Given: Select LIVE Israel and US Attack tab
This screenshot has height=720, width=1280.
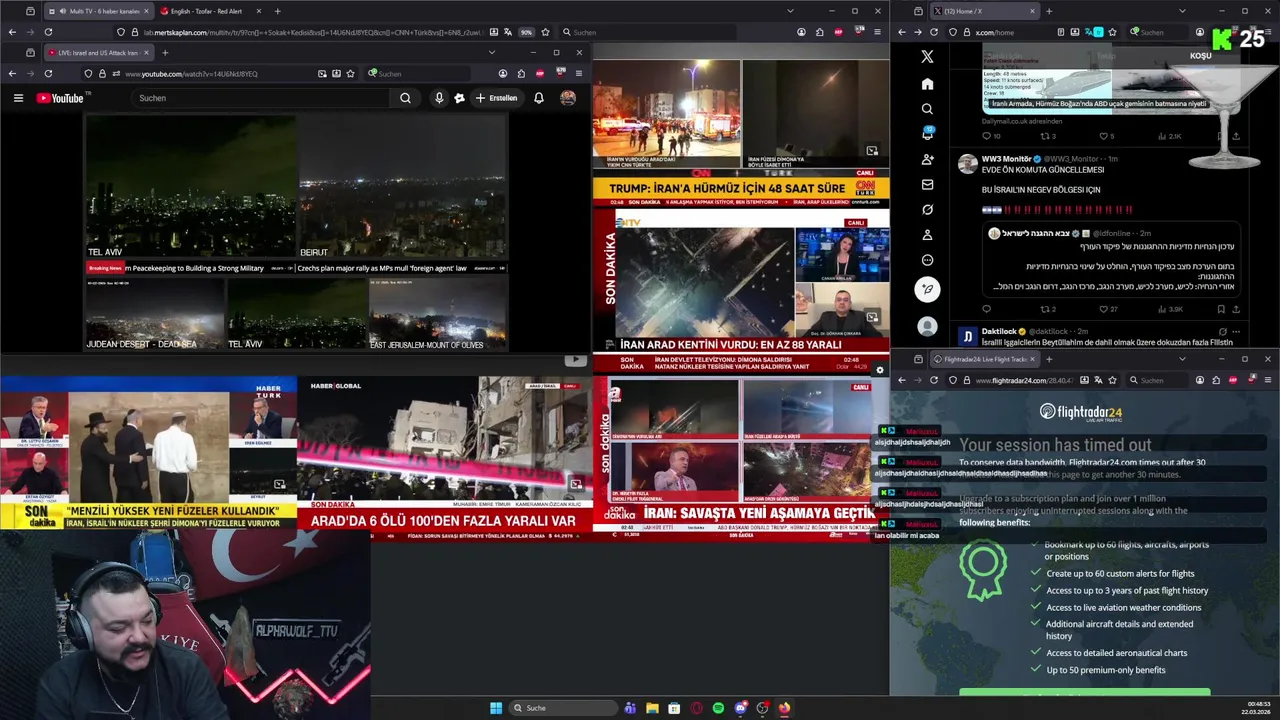Looking at the screenshot, I should tap(100, 52).
